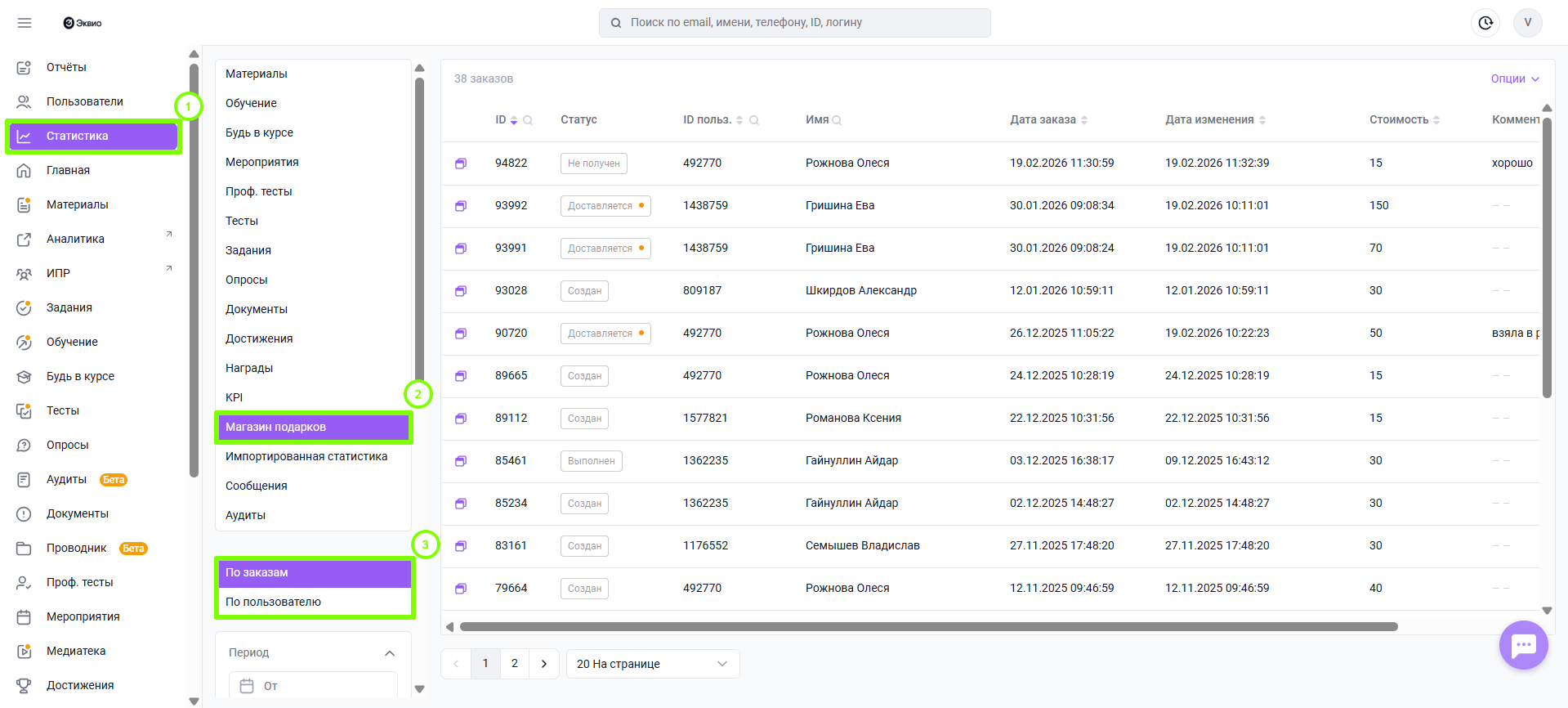Select the По пользователю view

coord(273,602)
